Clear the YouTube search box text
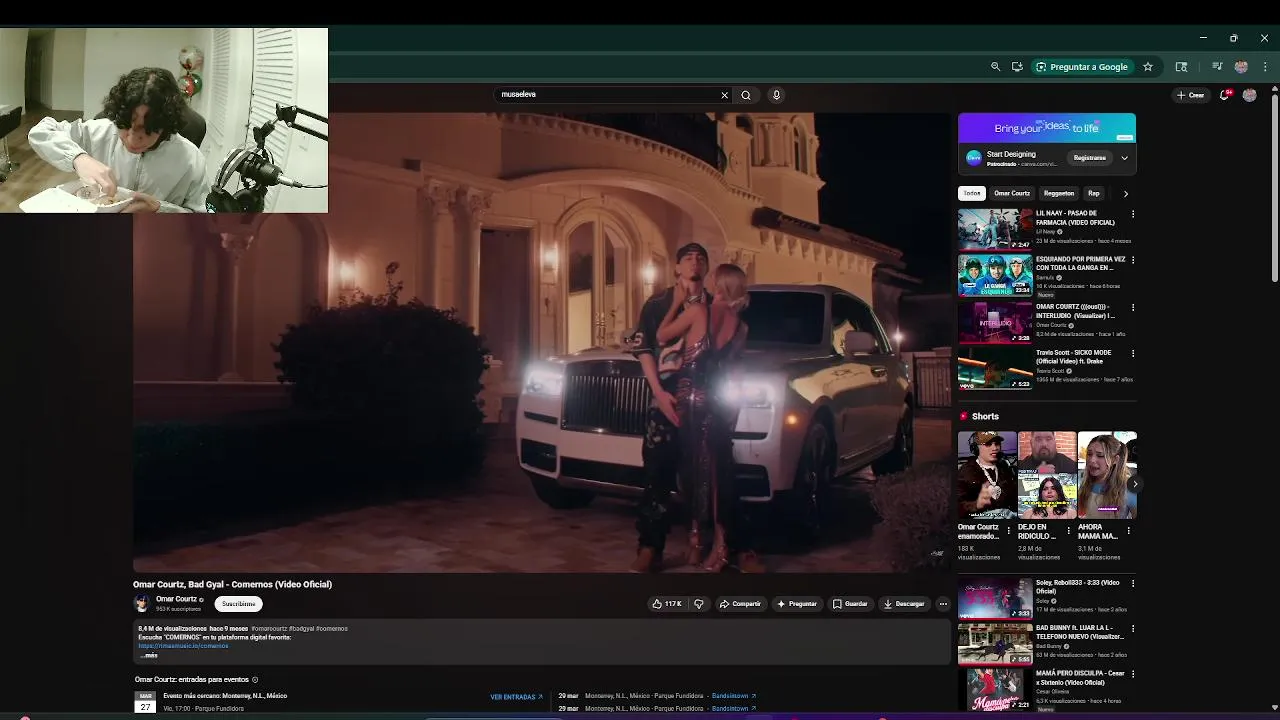This screenshot has width=1280, height=720. click(724, 95)
